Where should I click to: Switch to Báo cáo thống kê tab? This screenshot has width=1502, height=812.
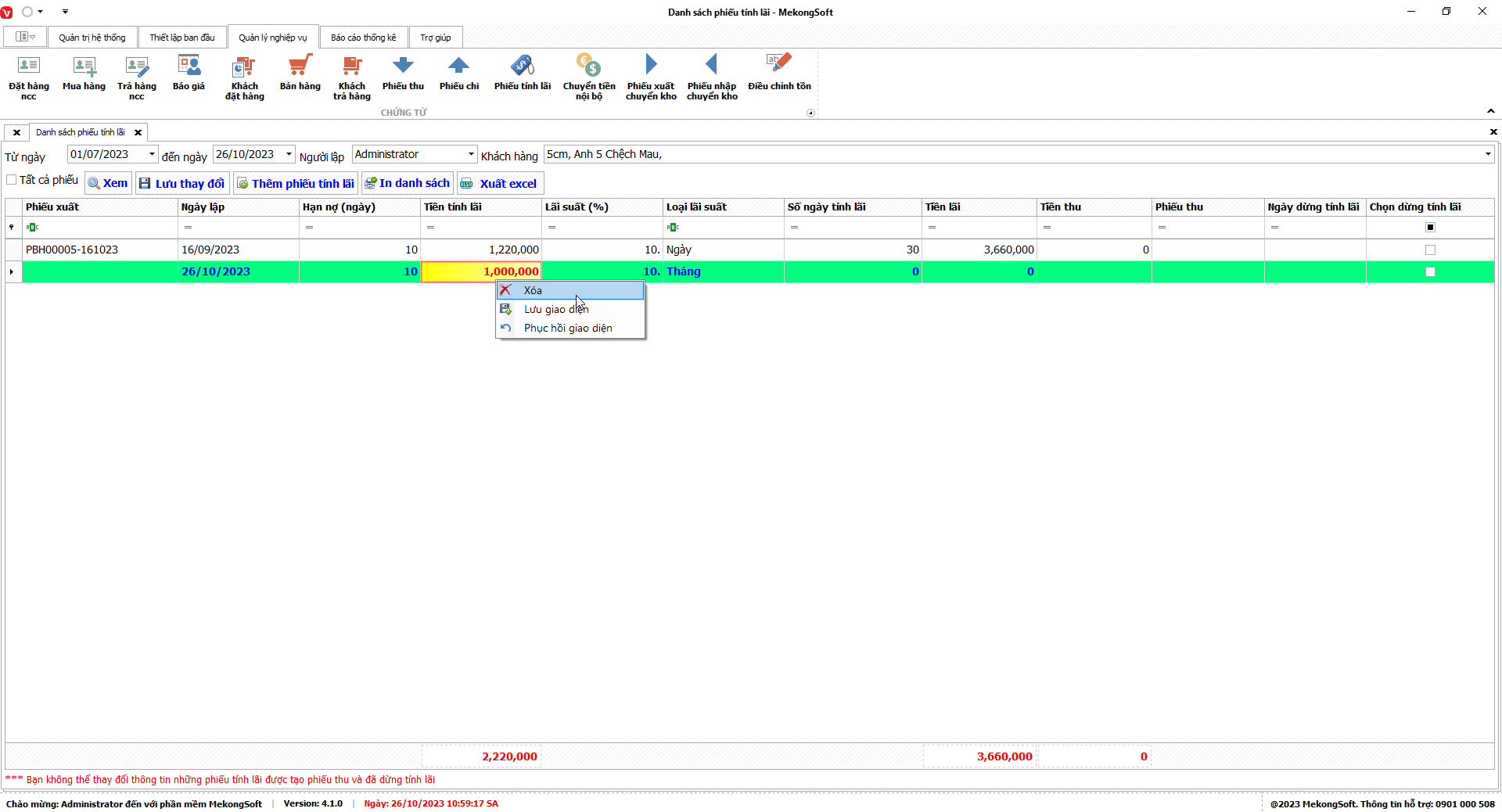click(x=363, y=38)
